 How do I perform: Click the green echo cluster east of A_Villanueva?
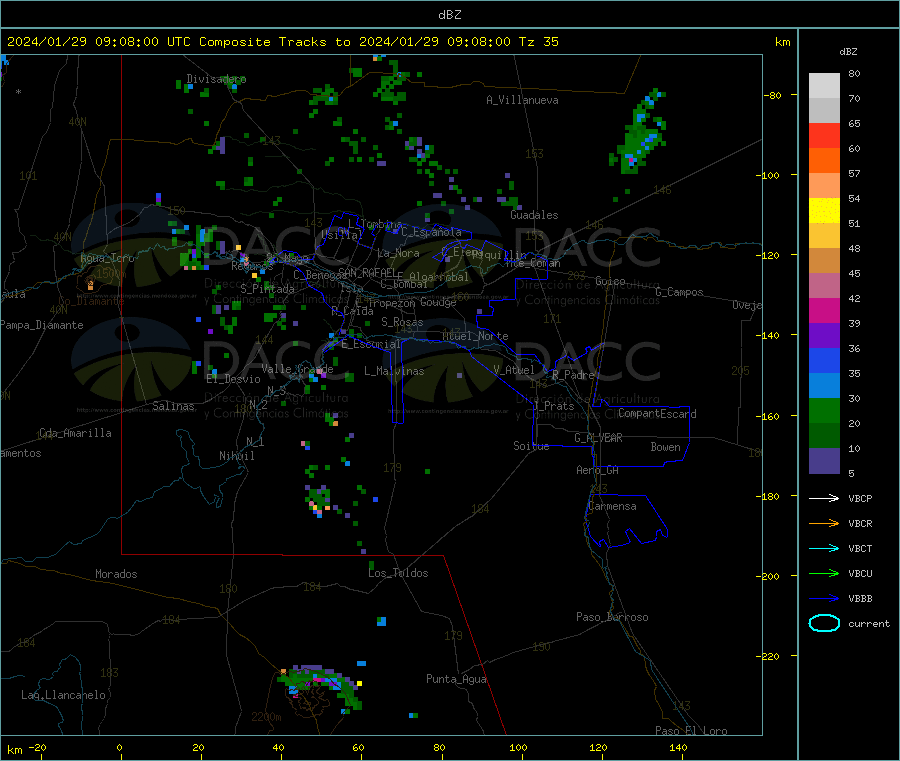pyautogui.click(x=638, y=133)
